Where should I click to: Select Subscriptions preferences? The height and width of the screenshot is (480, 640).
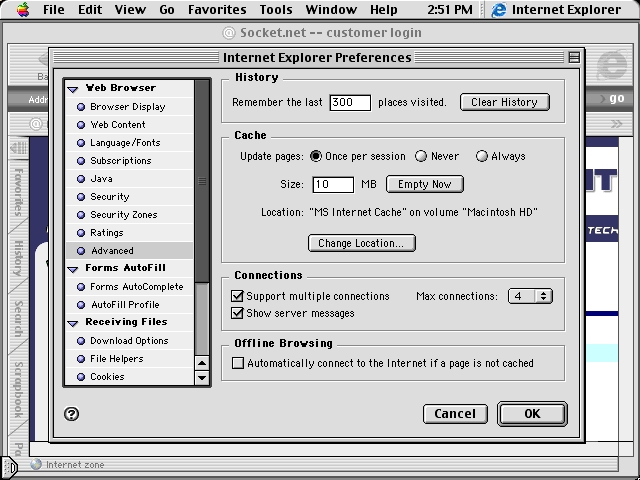point(129,161)
